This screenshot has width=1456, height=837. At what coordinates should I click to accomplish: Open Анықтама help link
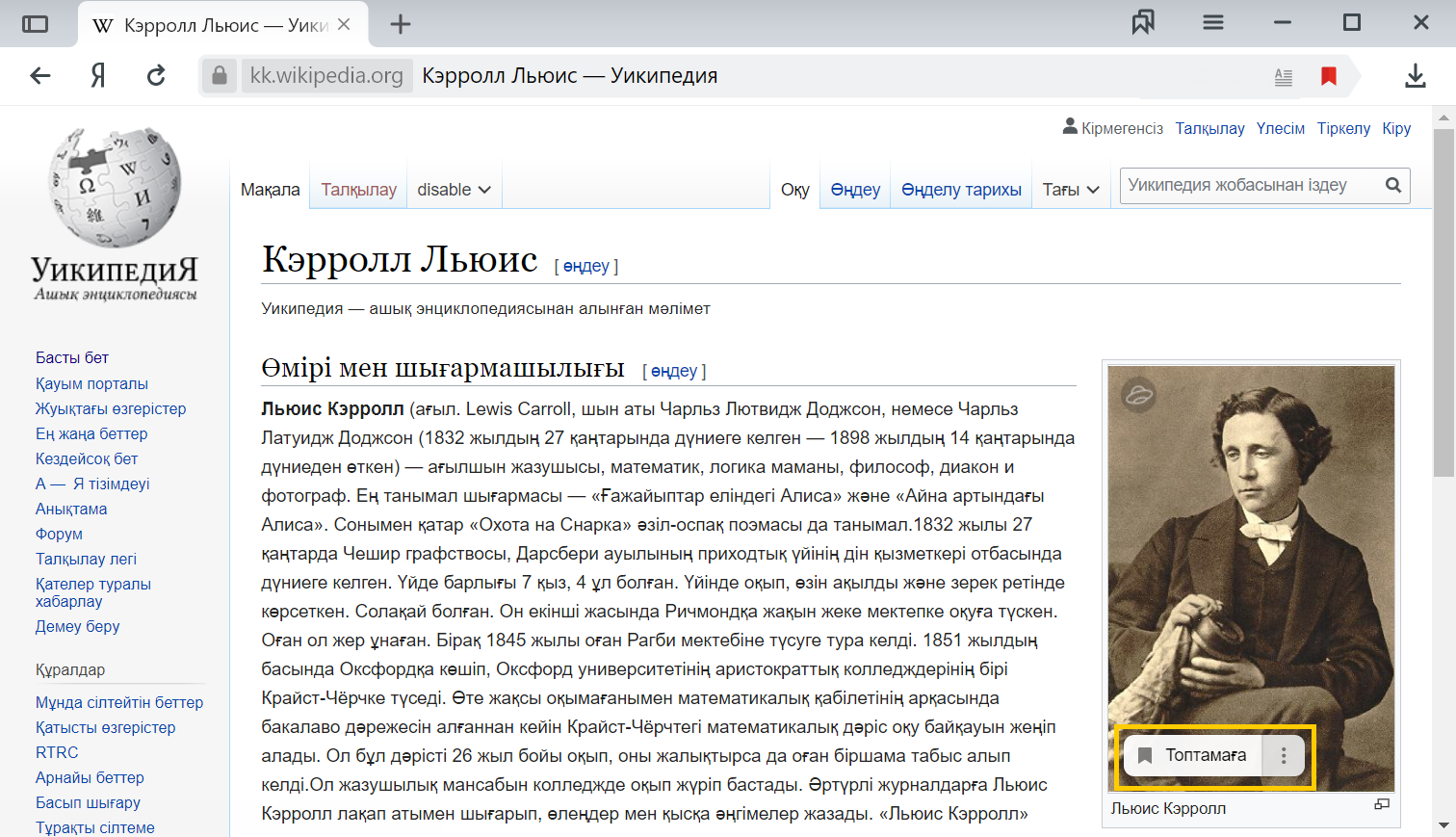71,509
